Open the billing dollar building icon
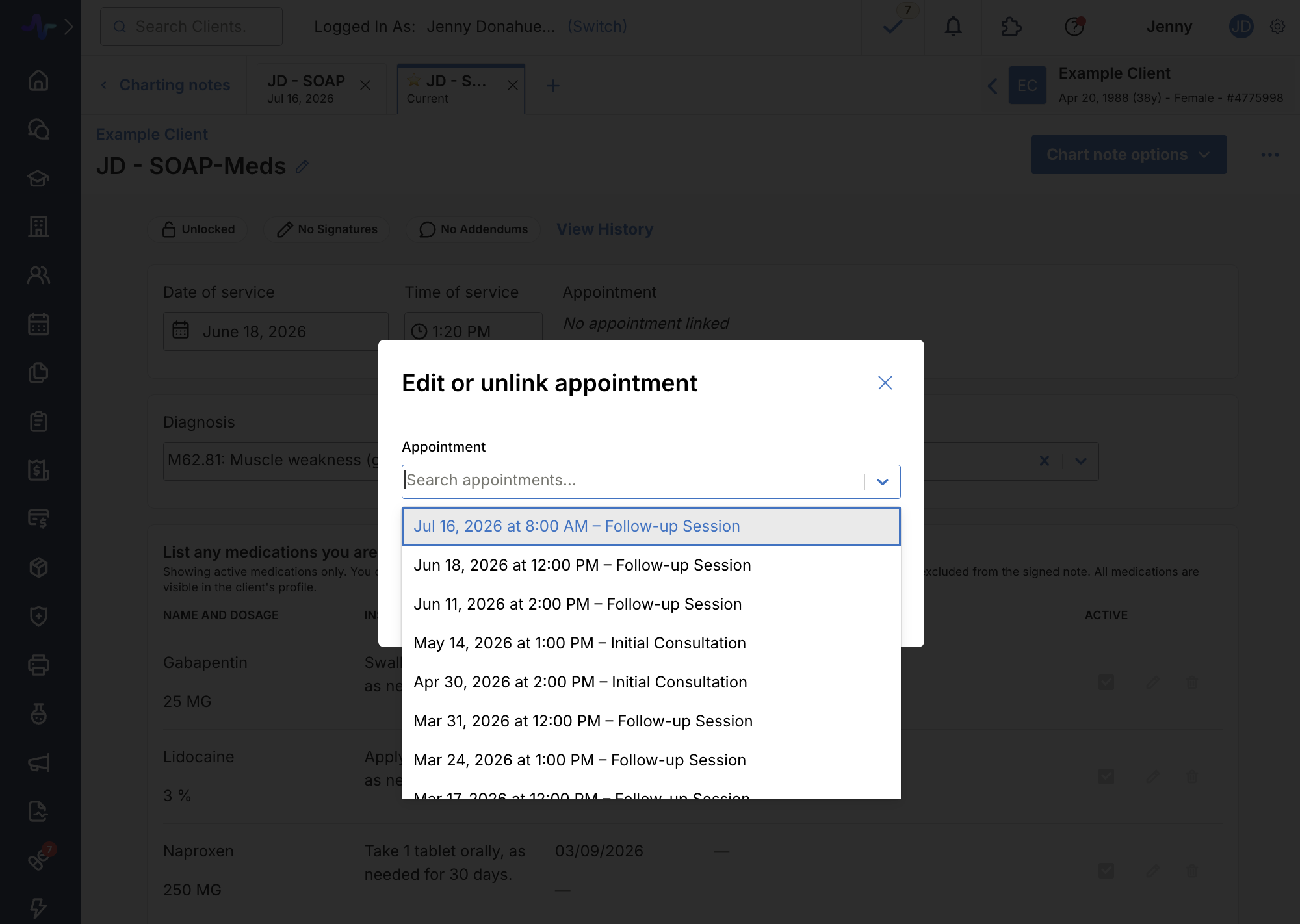The image size is (1300, 924). [39, 470]
